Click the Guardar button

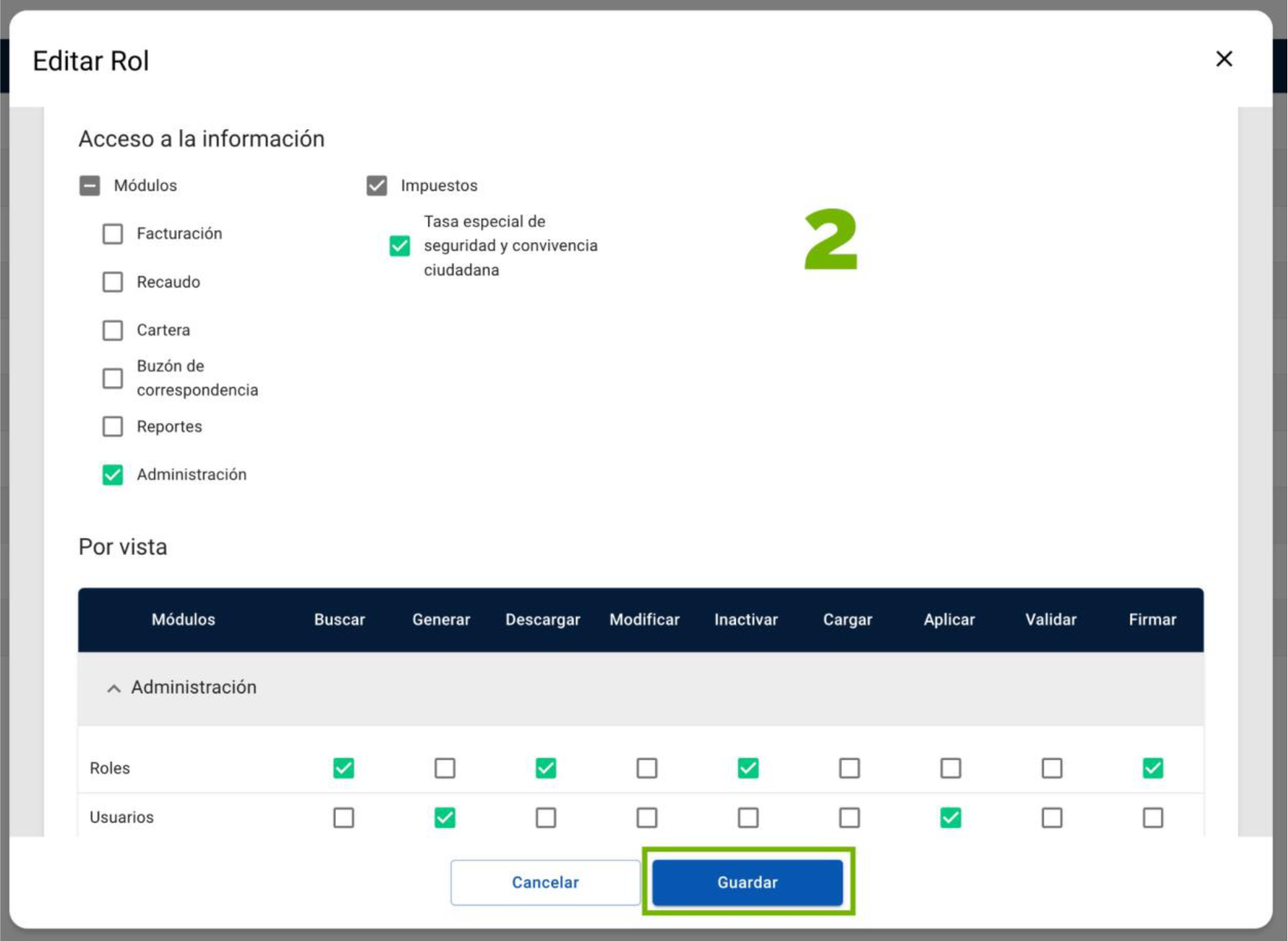(747, 882)
